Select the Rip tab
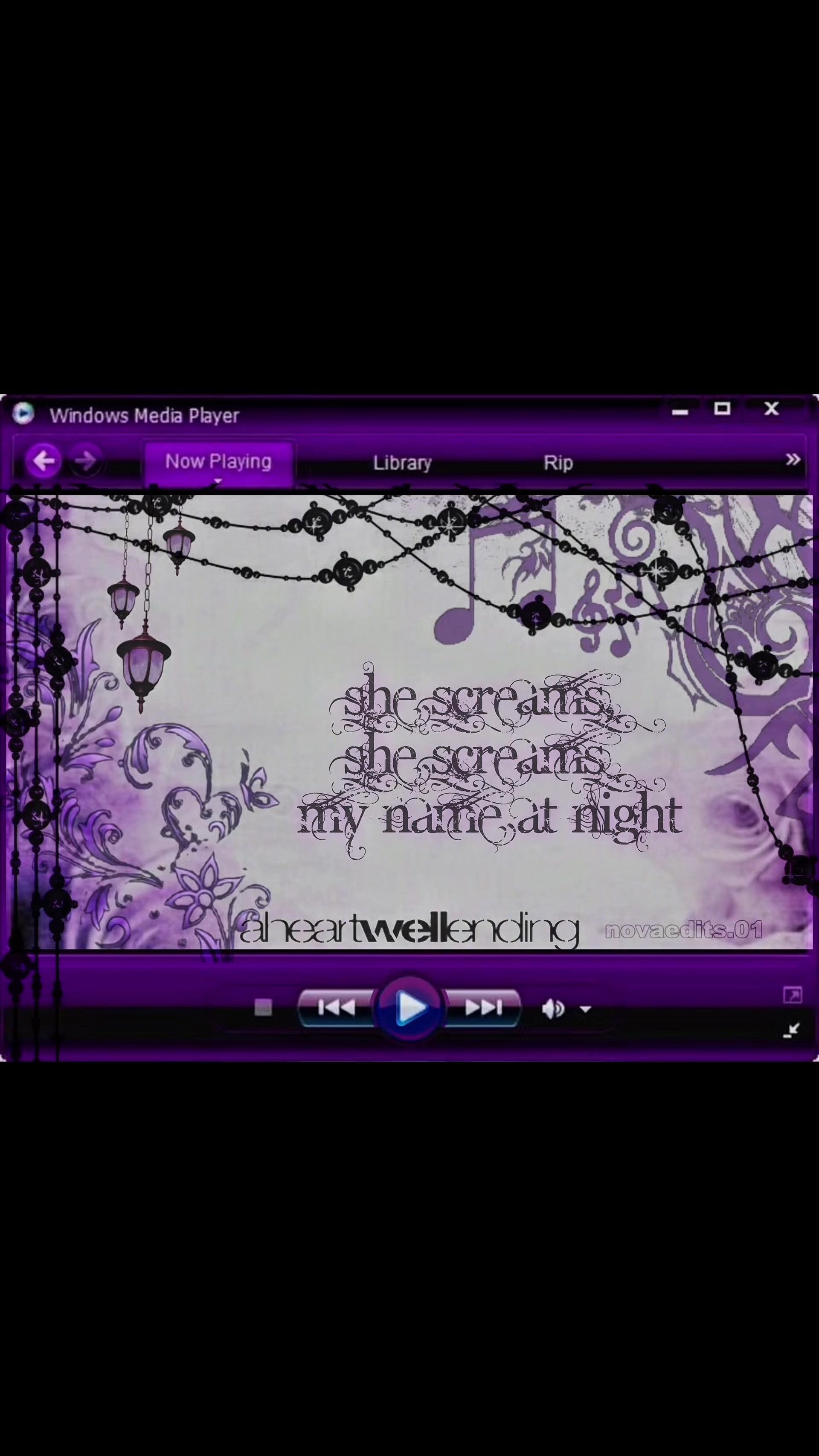This screenshot has height=1456, width=819. (558, 463)
